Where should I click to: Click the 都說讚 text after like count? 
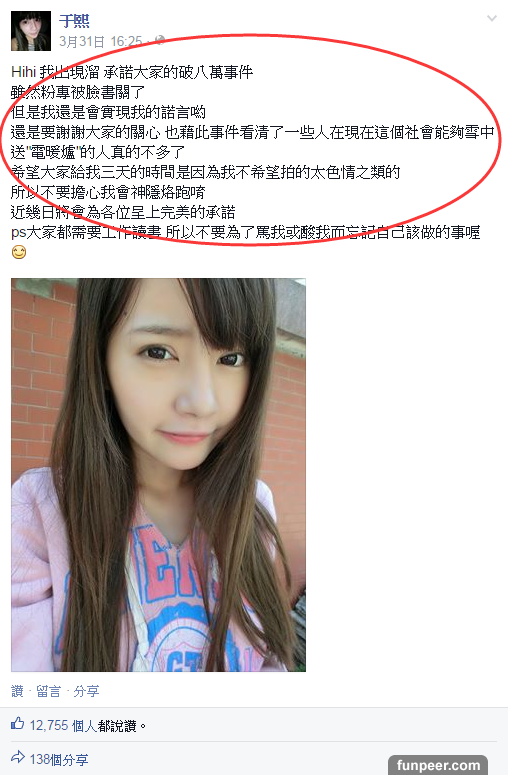pyautogui.click(x=117, y=726)
